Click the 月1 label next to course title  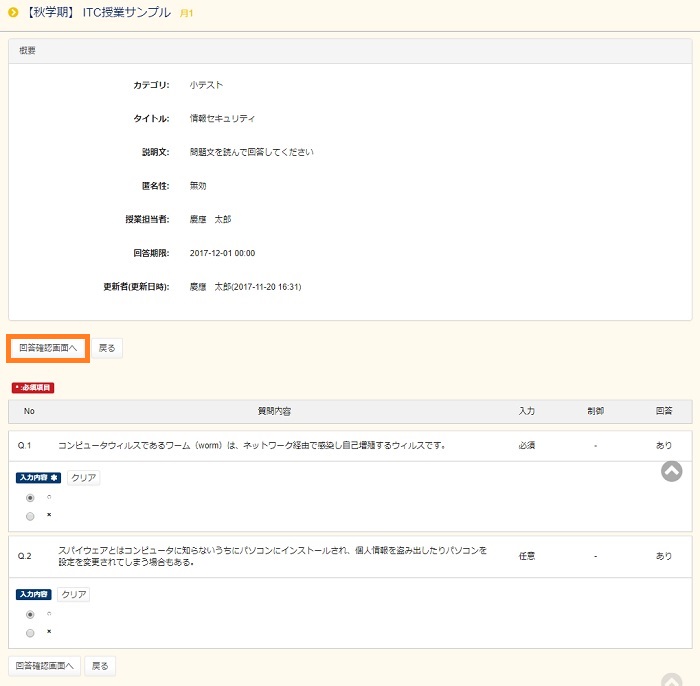click(x=186, y=14)
